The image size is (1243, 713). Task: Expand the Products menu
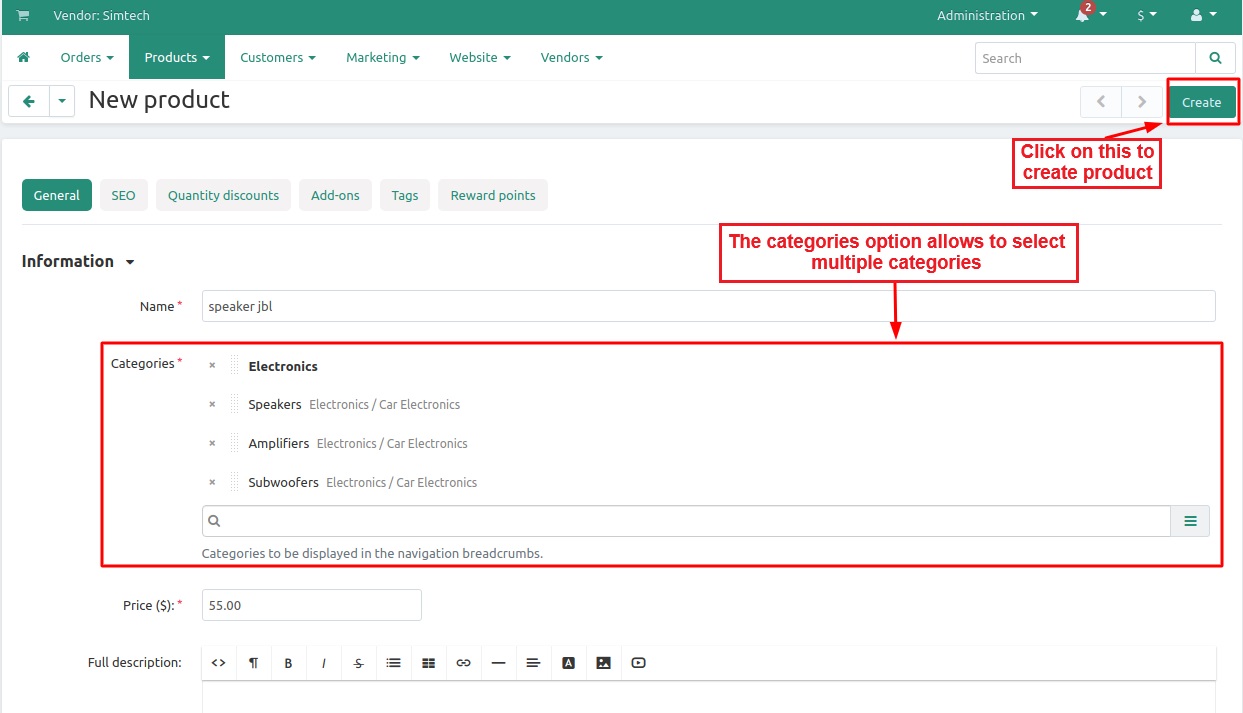[176, 58]
